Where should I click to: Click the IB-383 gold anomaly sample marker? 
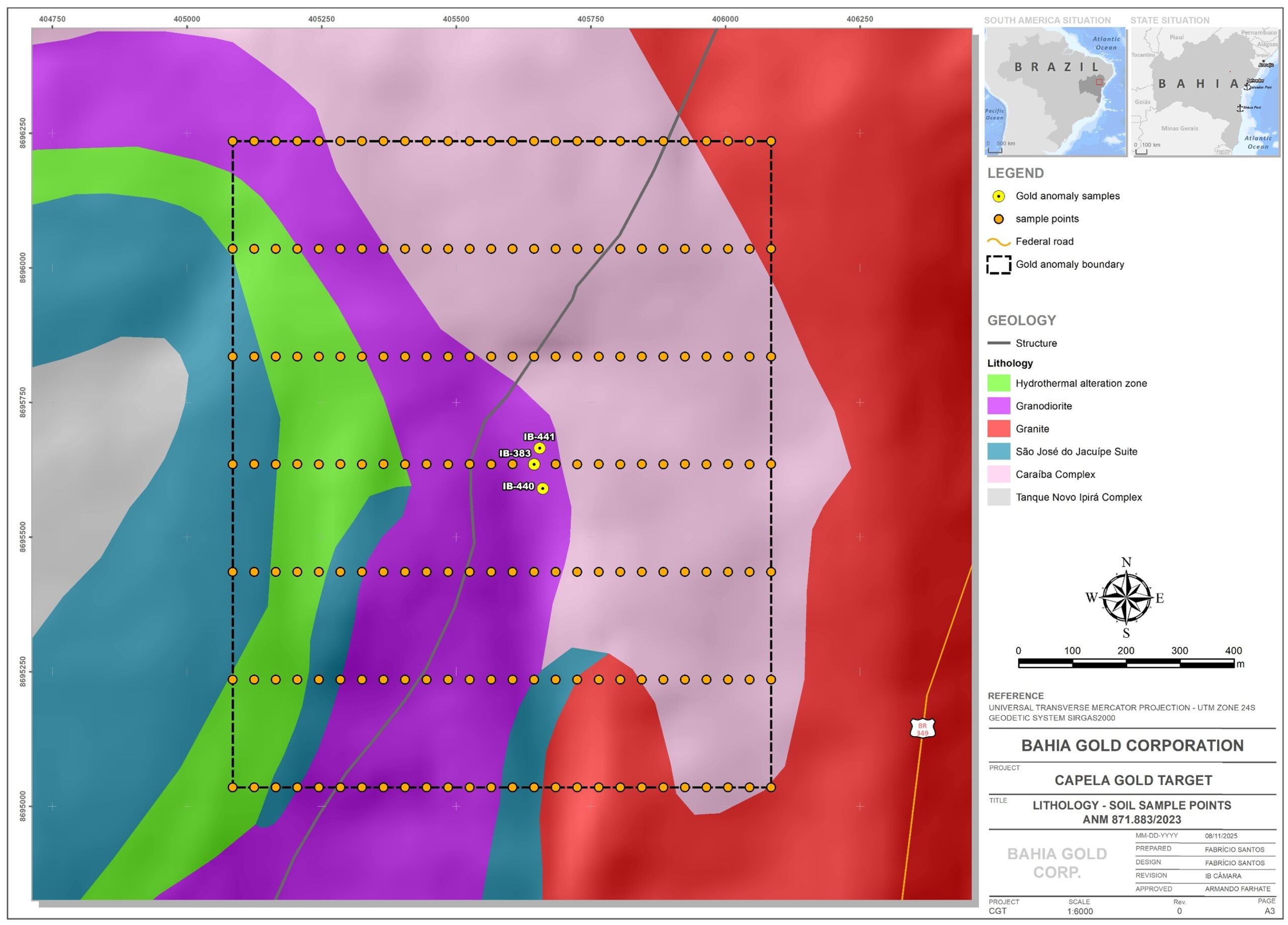(534, 465)
